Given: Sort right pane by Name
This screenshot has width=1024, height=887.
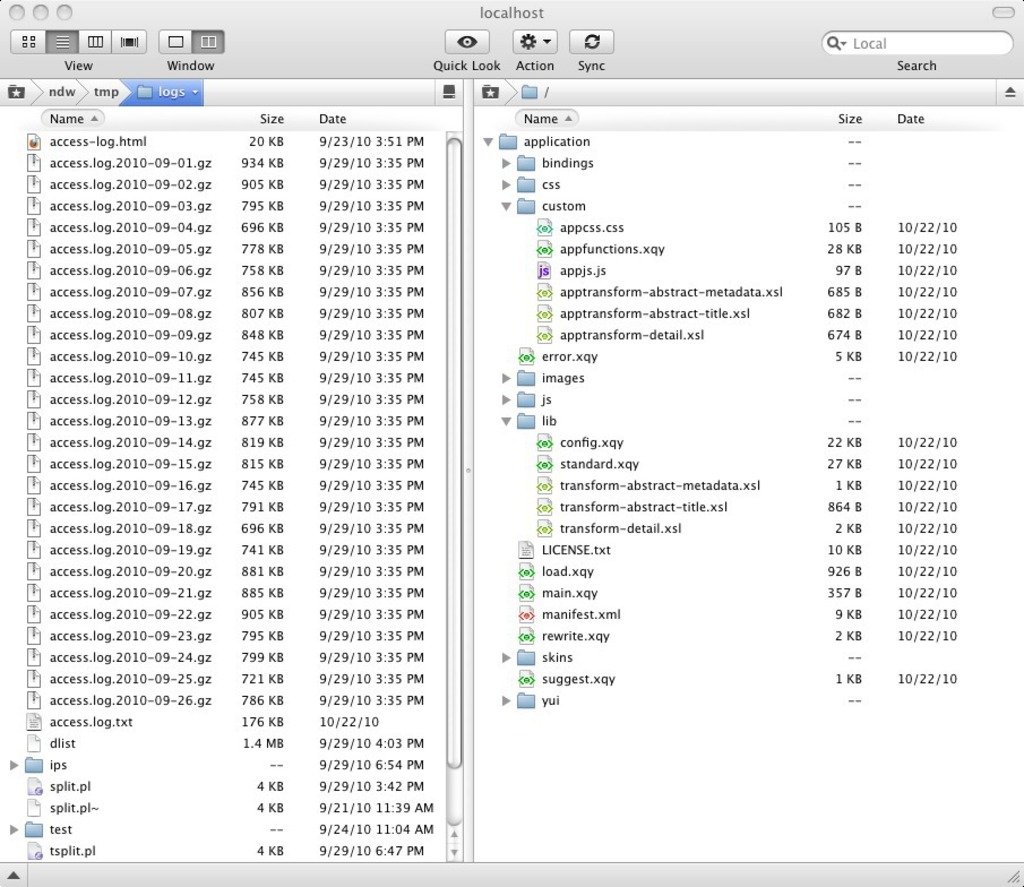Looking at the screenshot, I should tap(547, 119).
